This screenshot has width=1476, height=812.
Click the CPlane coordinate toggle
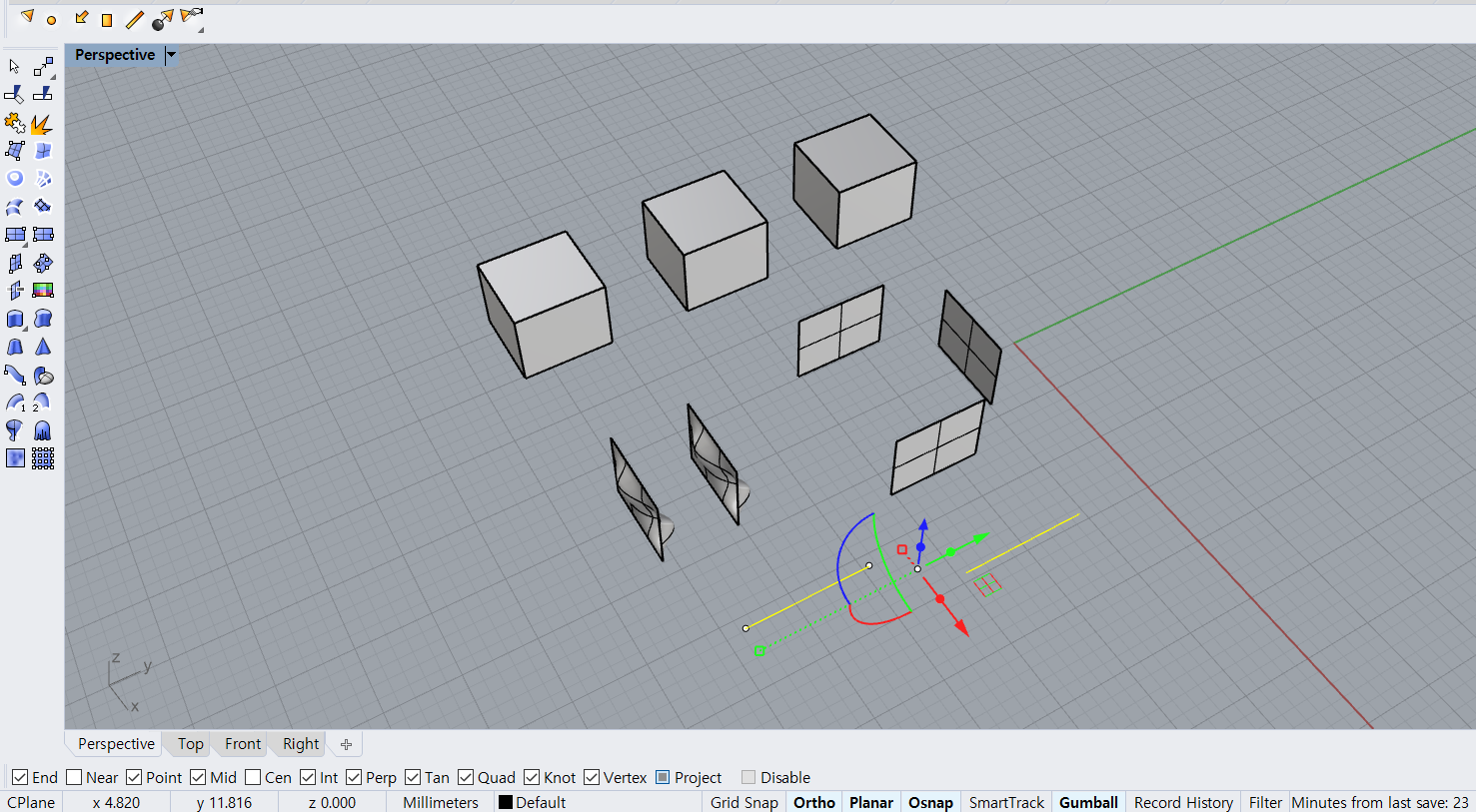(31, 802)
